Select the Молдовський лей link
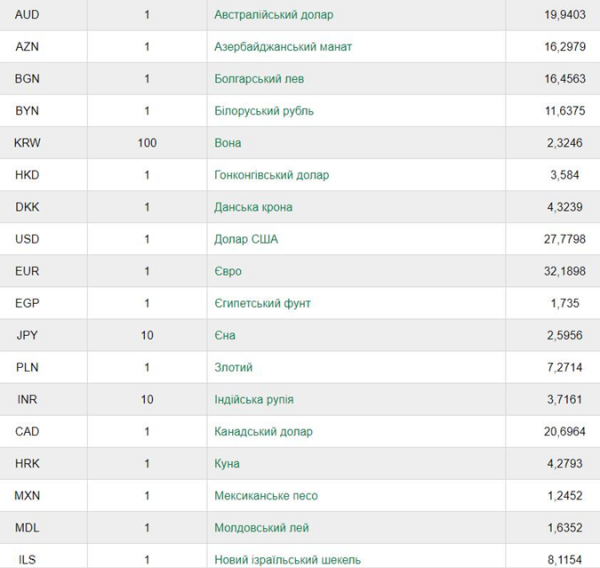The image size is (600, 568). [x=261, y=528]
